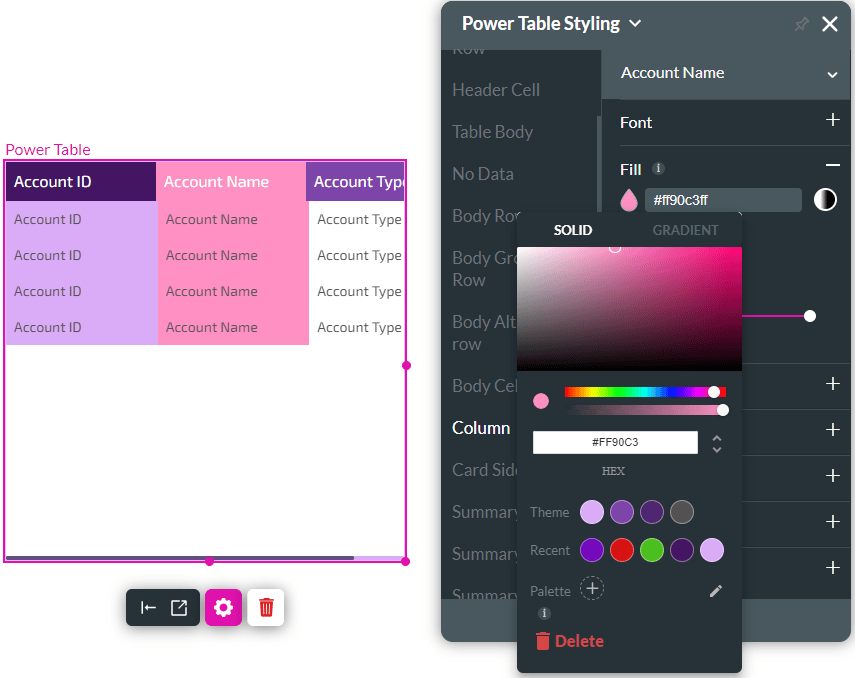Click the hex color value field #FF90C3
Viewport: 855px width, 678px height.
[x=614, y=442]
